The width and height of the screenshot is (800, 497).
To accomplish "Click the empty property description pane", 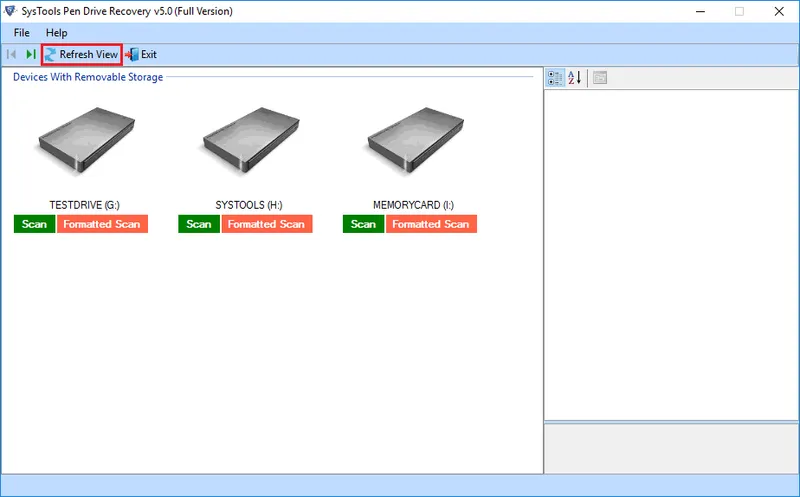I will tap(670, 447).
